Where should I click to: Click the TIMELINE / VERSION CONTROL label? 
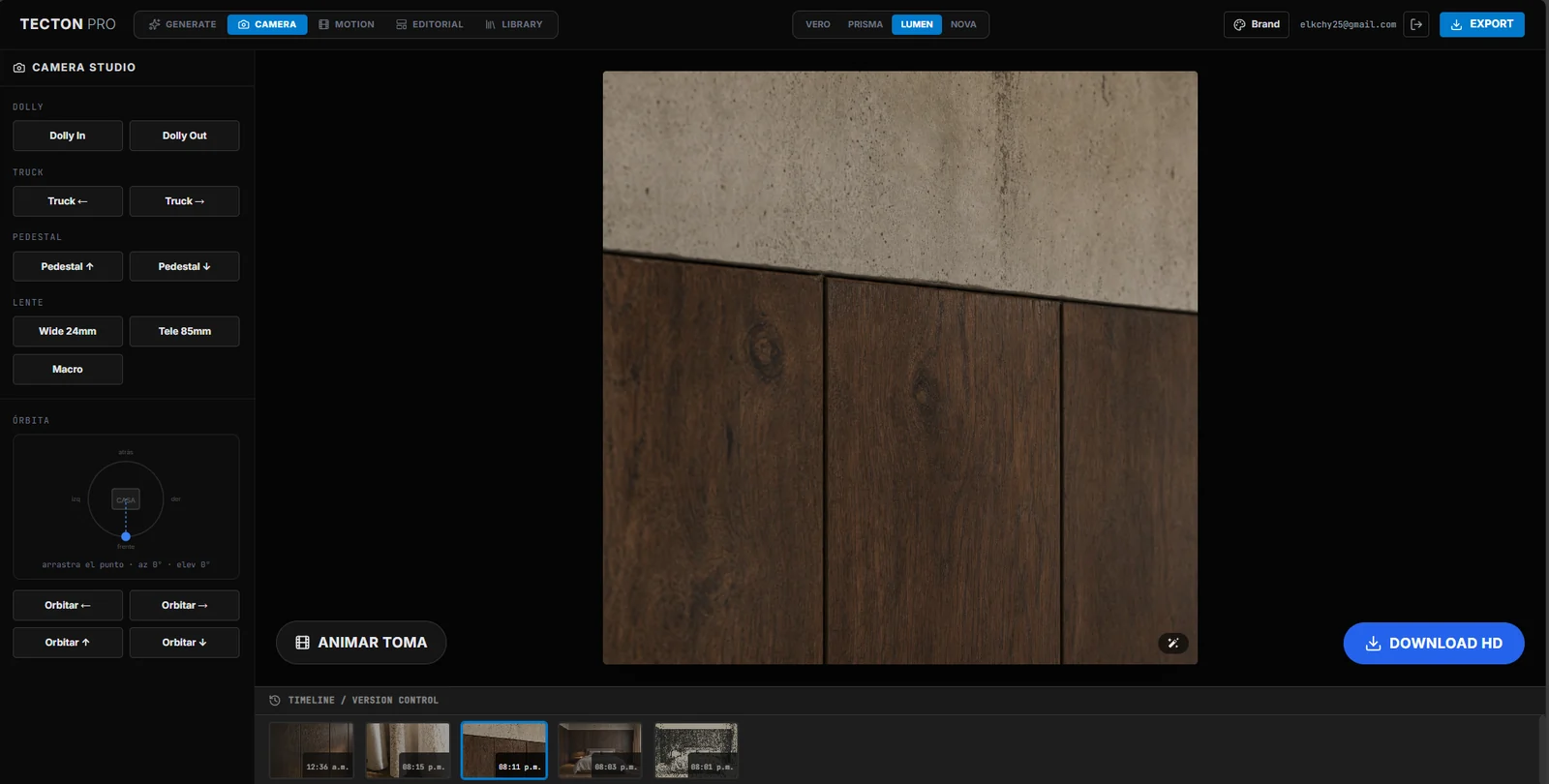click(363, 700)
